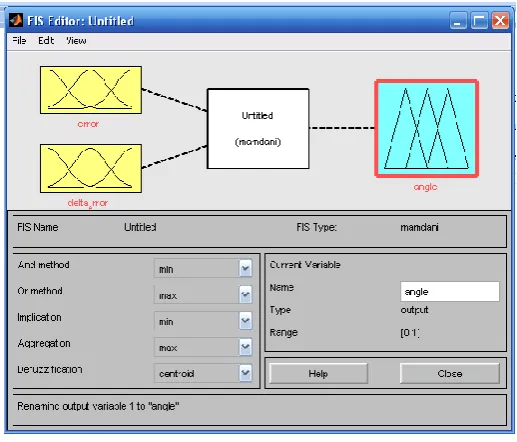Click the 'Aggregation' label
Viewport: 517px width, 442px height.
point(44,343)
